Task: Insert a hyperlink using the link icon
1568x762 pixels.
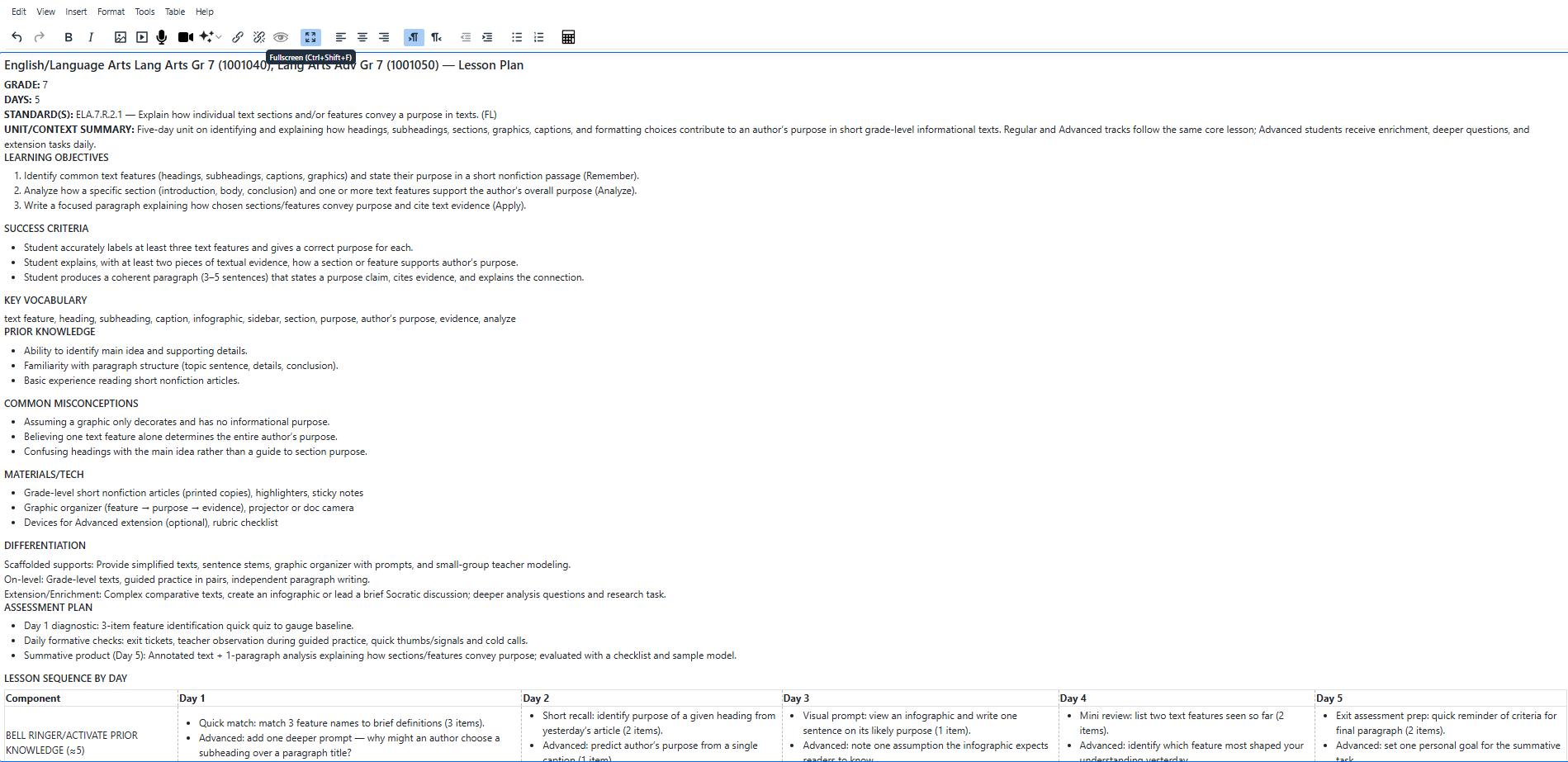Action: click(x=238, y=37)
